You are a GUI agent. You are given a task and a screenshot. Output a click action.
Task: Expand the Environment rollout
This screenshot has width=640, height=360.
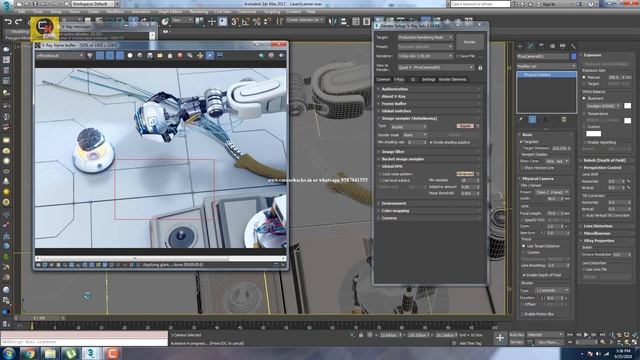[x=428, y=203]
